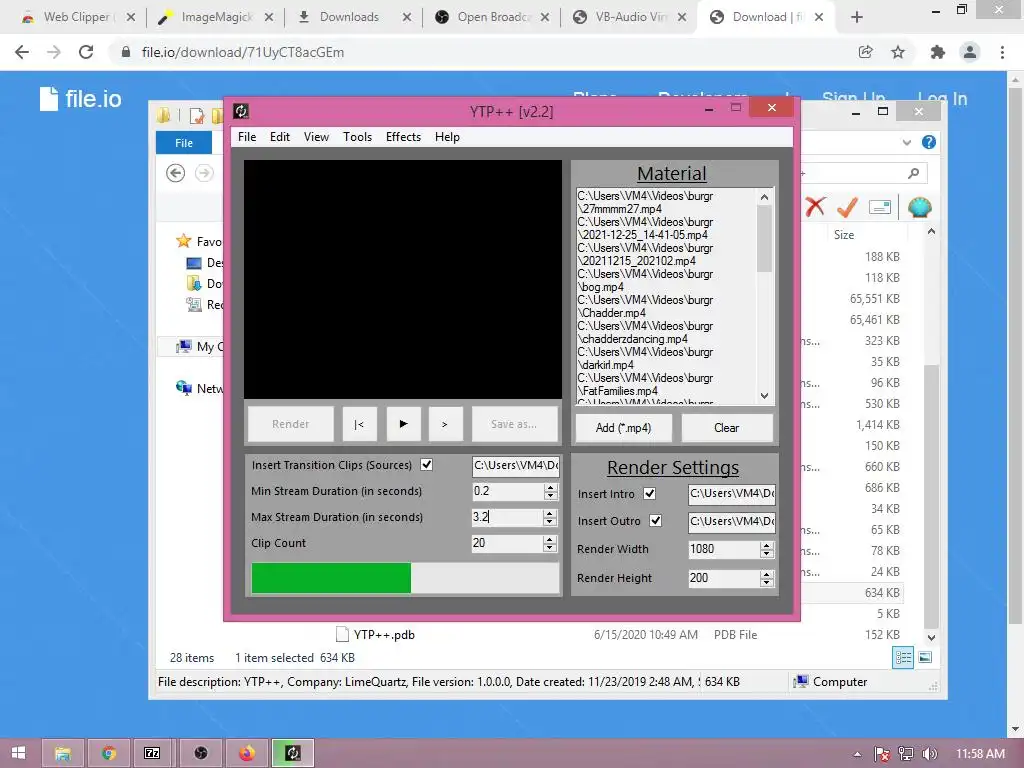Decrease Min Stream Duration with down arrow
The image size is (1024, 768).
[x=551, y=496]
